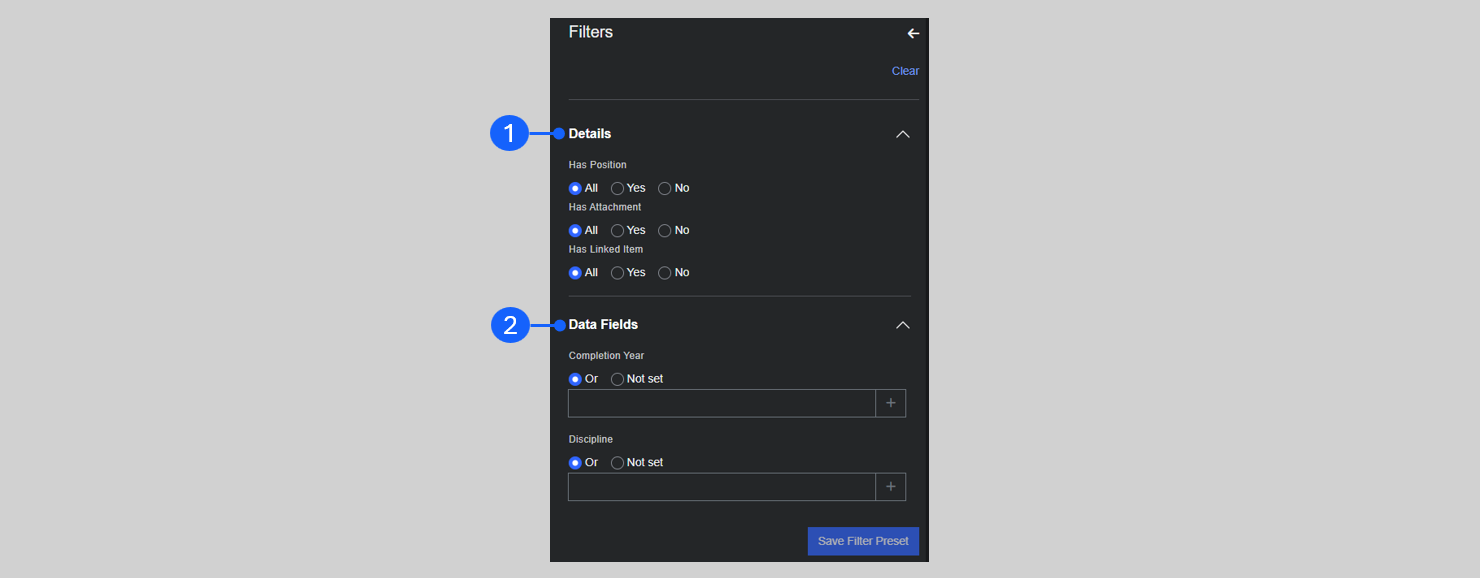Select Not set for Discipline

(618, 462)
